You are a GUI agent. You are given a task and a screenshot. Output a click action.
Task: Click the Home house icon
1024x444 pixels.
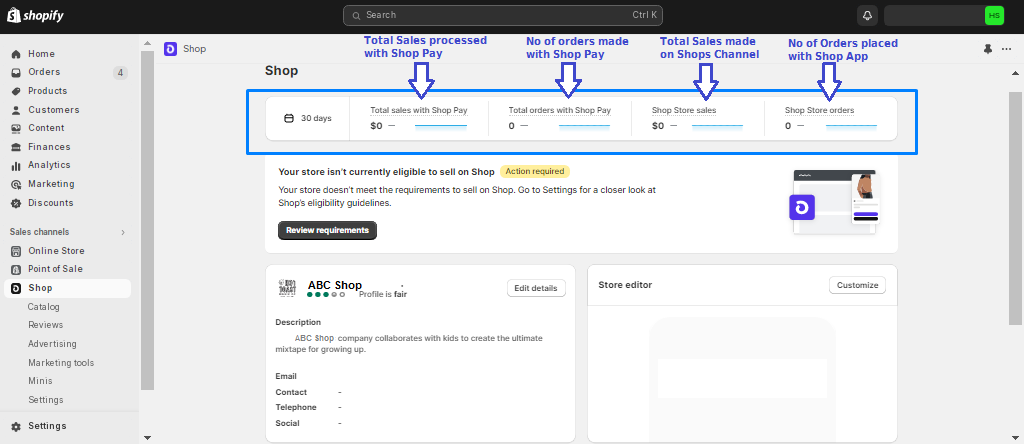point(16,54)
